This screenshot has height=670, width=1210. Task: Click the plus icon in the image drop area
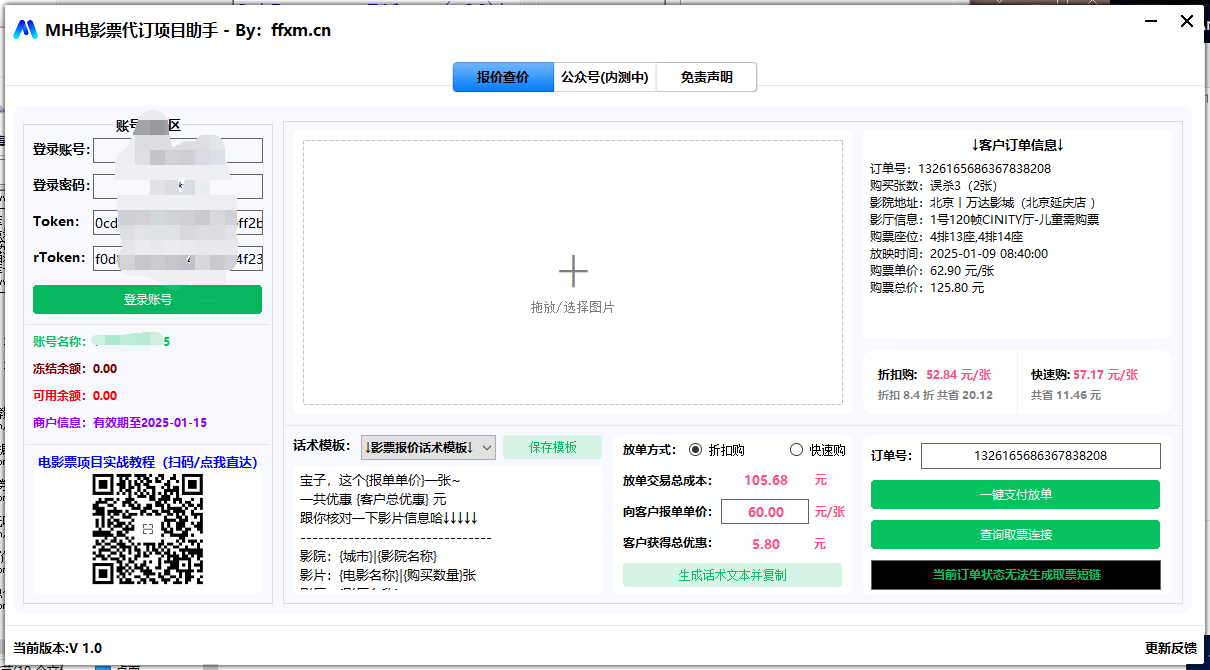573,270
